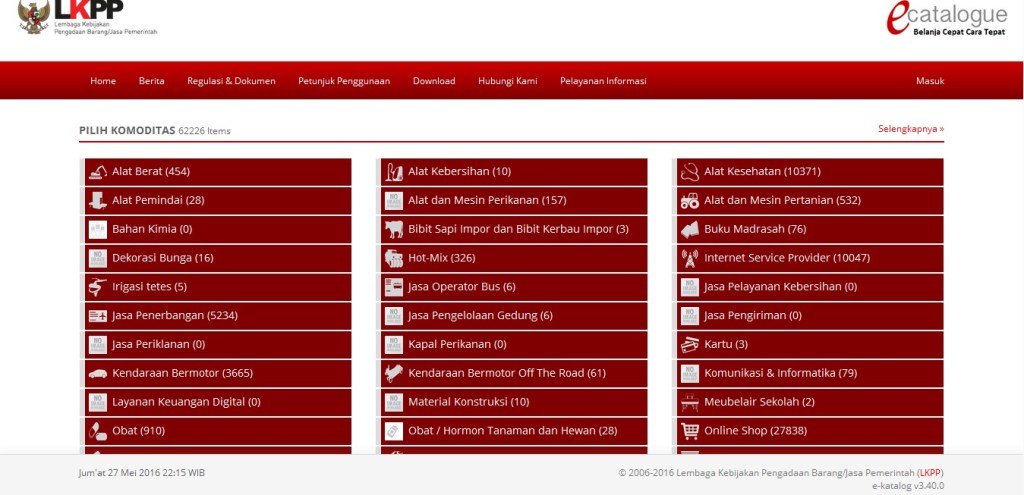This screenshot has height=495, width=1024.
Task: Click Masuk to log in
Action: coord(929,81)
